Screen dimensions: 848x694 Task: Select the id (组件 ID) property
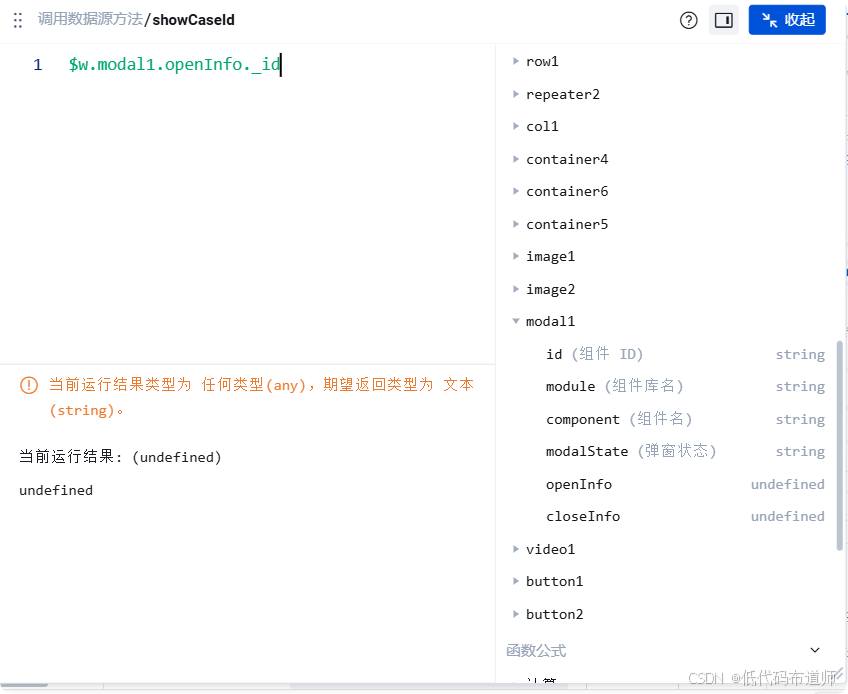685,354
